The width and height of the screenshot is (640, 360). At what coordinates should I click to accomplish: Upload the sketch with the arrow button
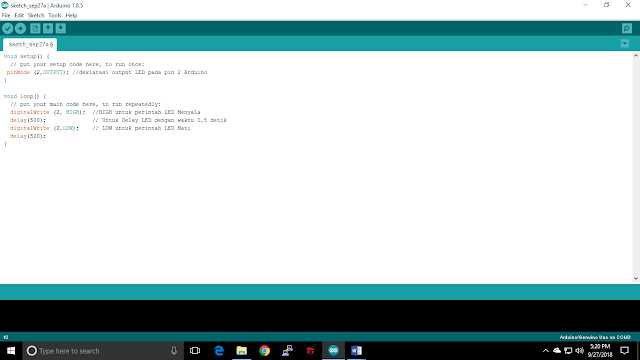tap(20, 28)
